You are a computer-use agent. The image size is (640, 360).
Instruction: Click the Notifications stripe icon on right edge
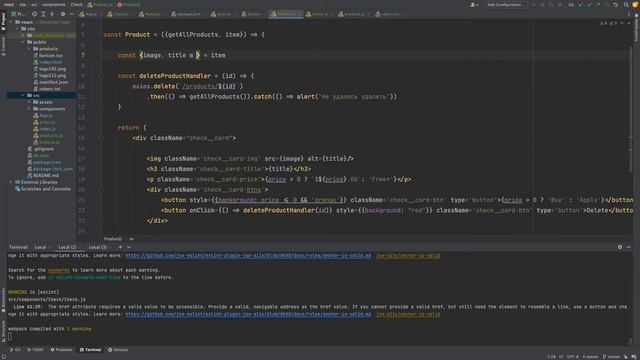636,28
